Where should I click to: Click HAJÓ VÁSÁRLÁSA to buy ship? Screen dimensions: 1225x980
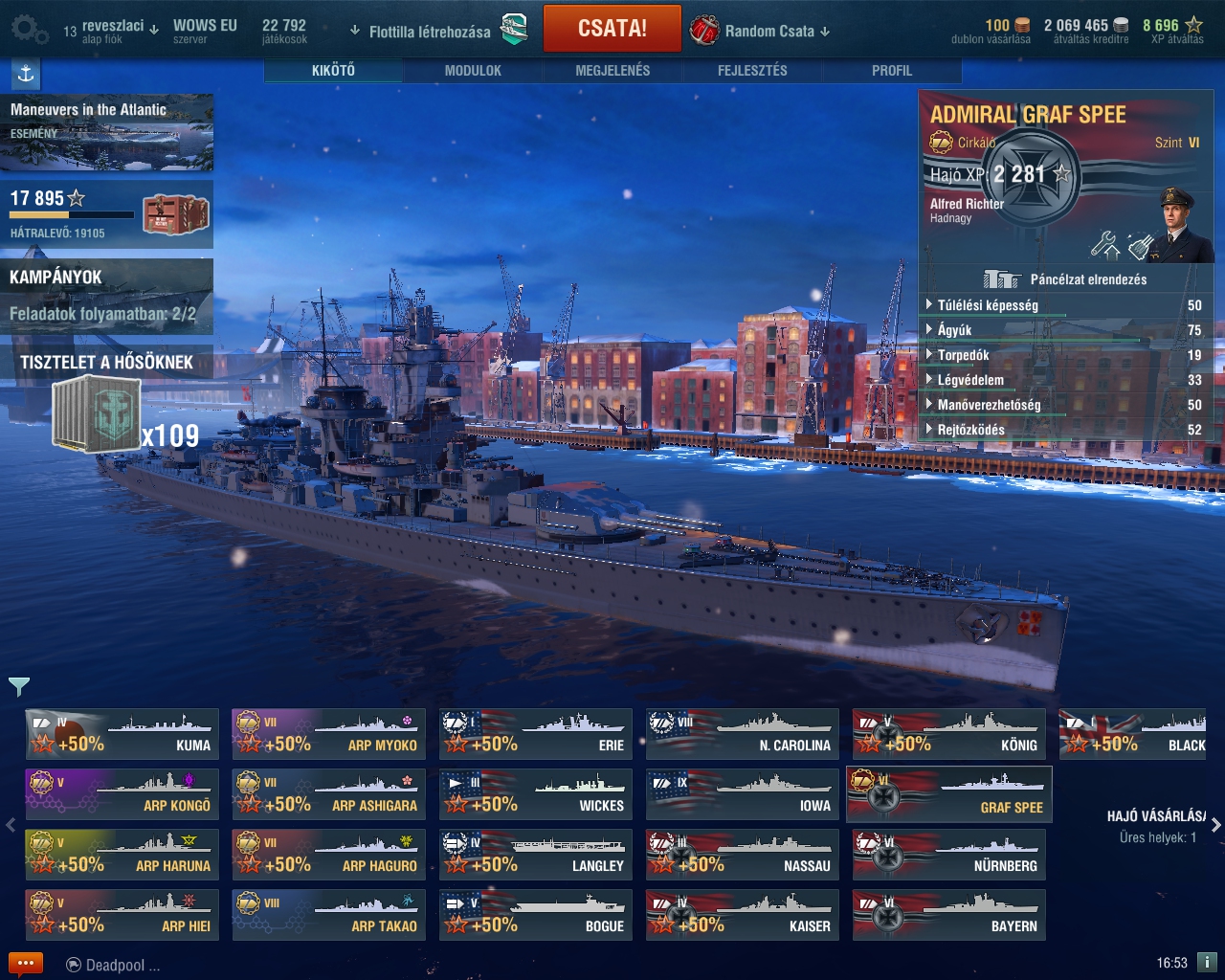click(x=1156, y=816)
